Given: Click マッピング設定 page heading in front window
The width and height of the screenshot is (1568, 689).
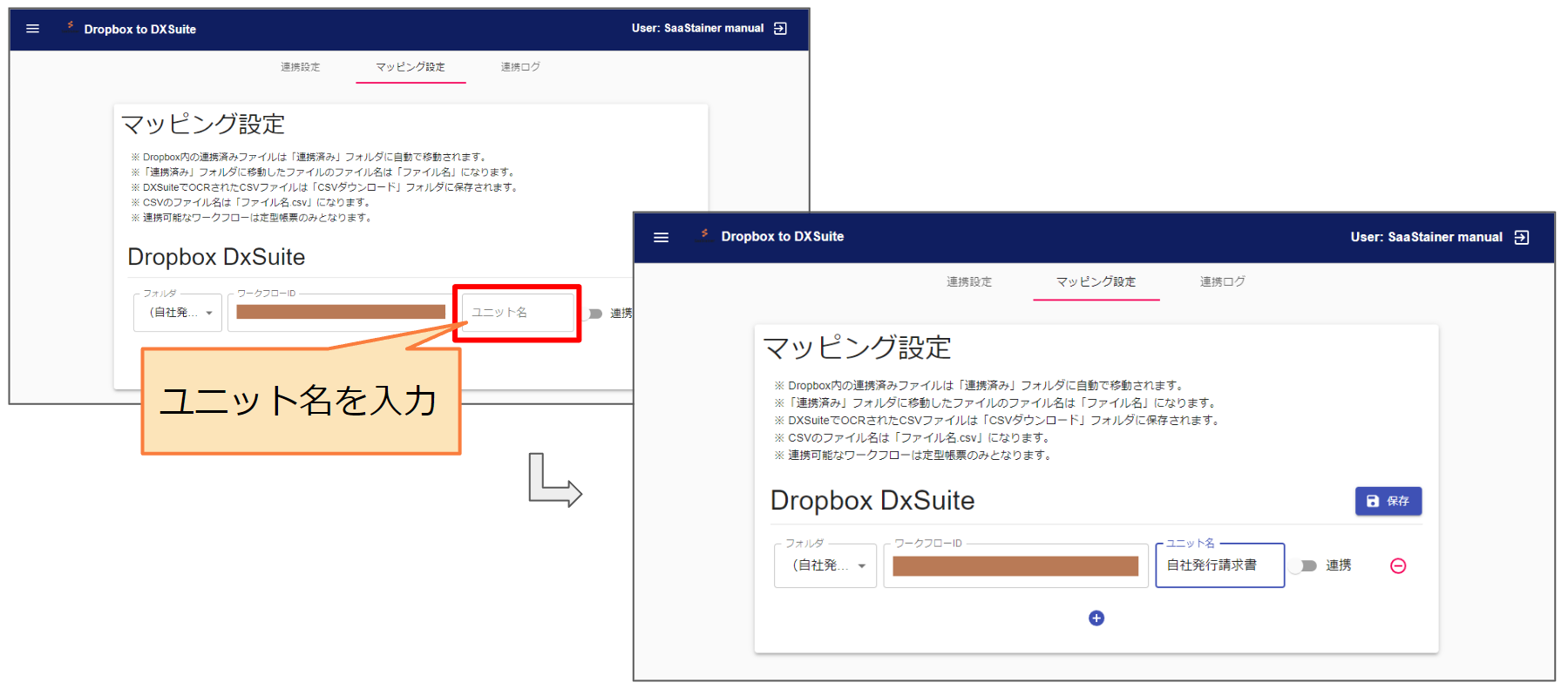Looking at the screenshot, I should [857, 348].
